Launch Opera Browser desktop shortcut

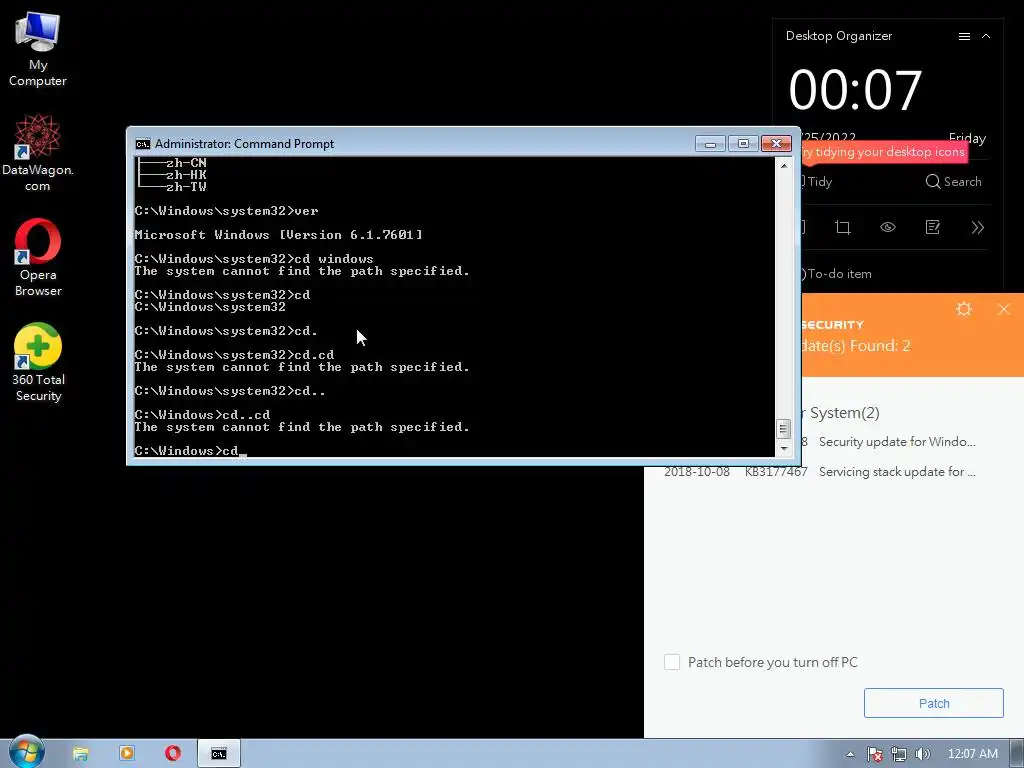click(37, 257)
